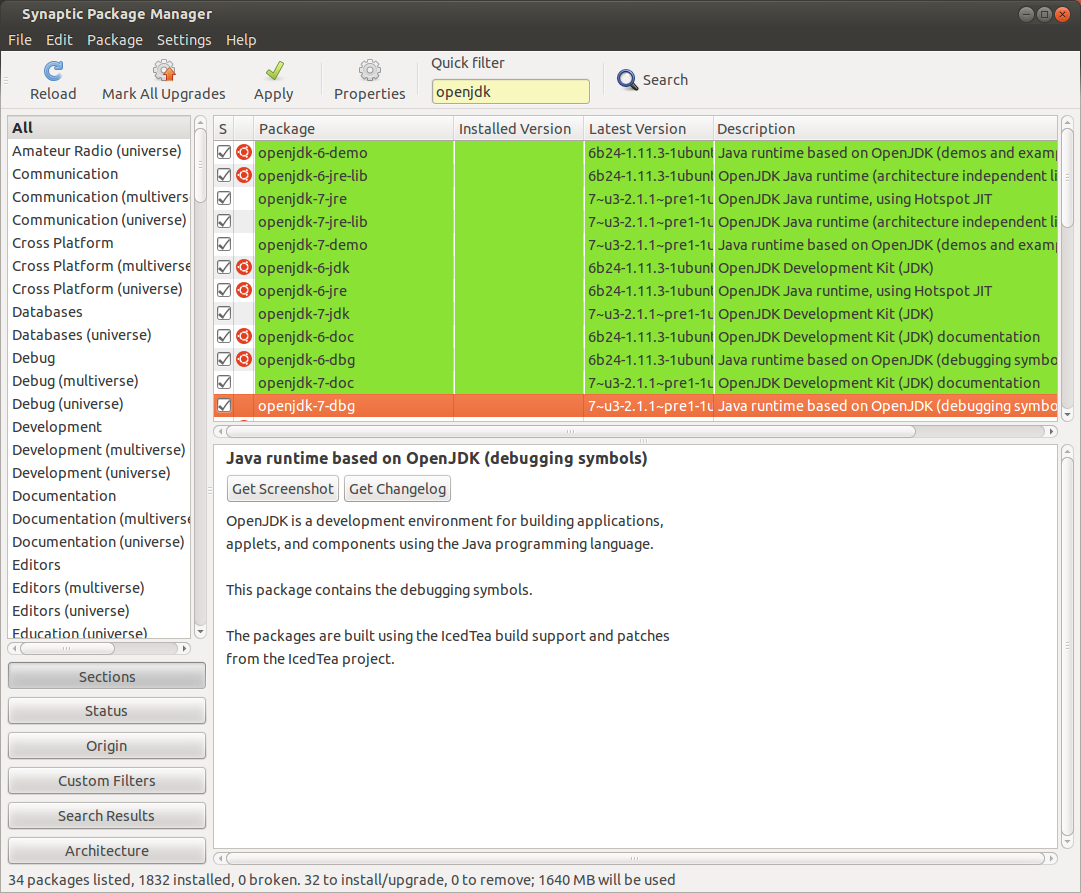Select the Documentation section
Screen dimensions: 1081x893
(x=99, y=496)
